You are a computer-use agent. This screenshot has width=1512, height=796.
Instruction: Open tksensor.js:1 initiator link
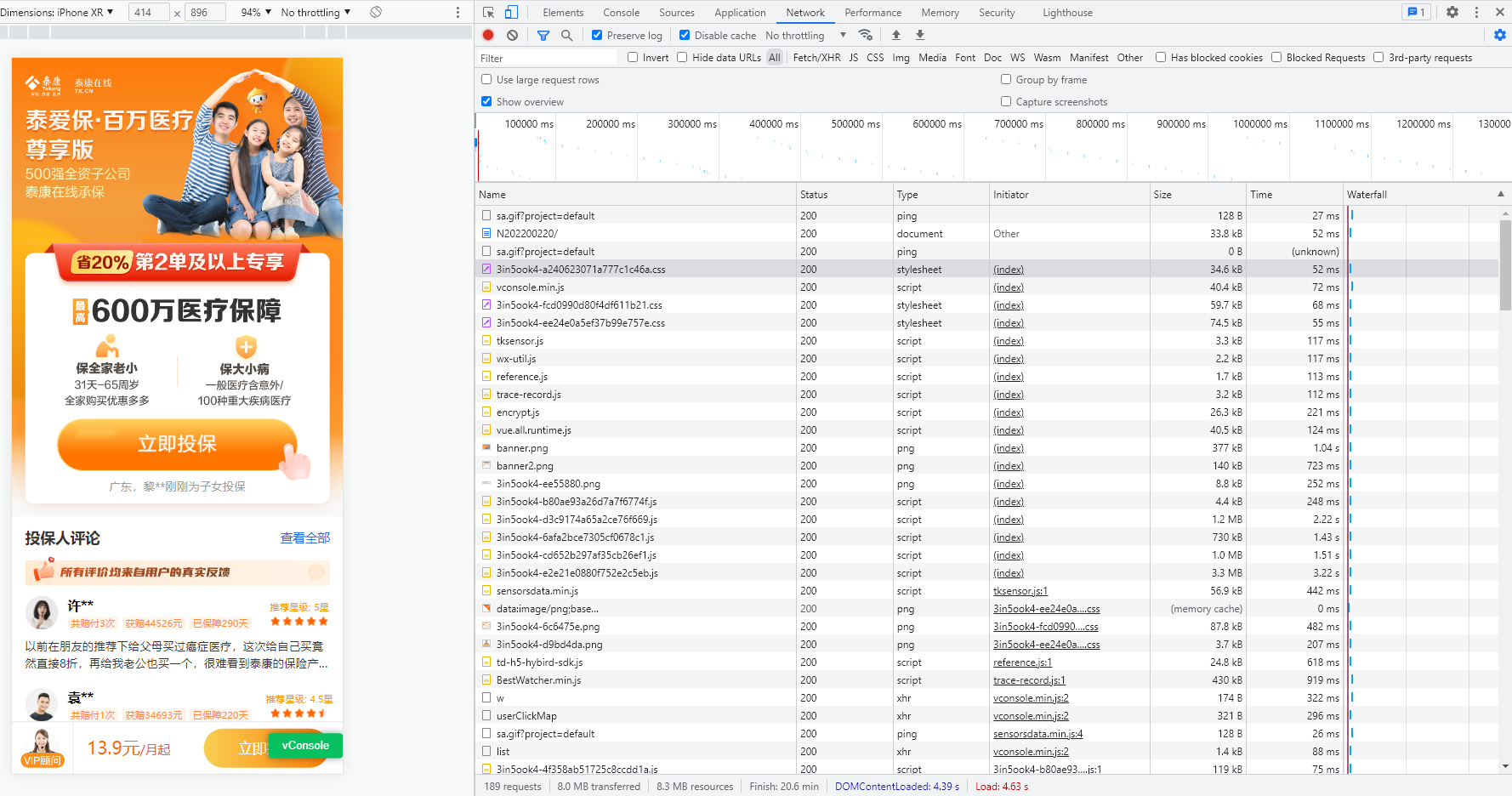pos(1020,590)
